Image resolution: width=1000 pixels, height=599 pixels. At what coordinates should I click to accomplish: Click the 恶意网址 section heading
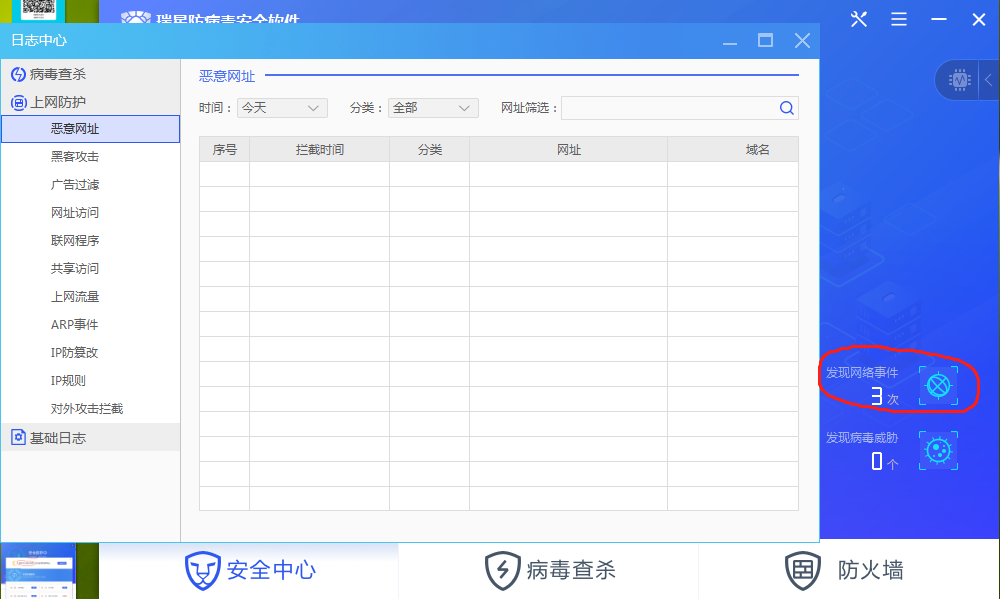(x=227, y=77)
